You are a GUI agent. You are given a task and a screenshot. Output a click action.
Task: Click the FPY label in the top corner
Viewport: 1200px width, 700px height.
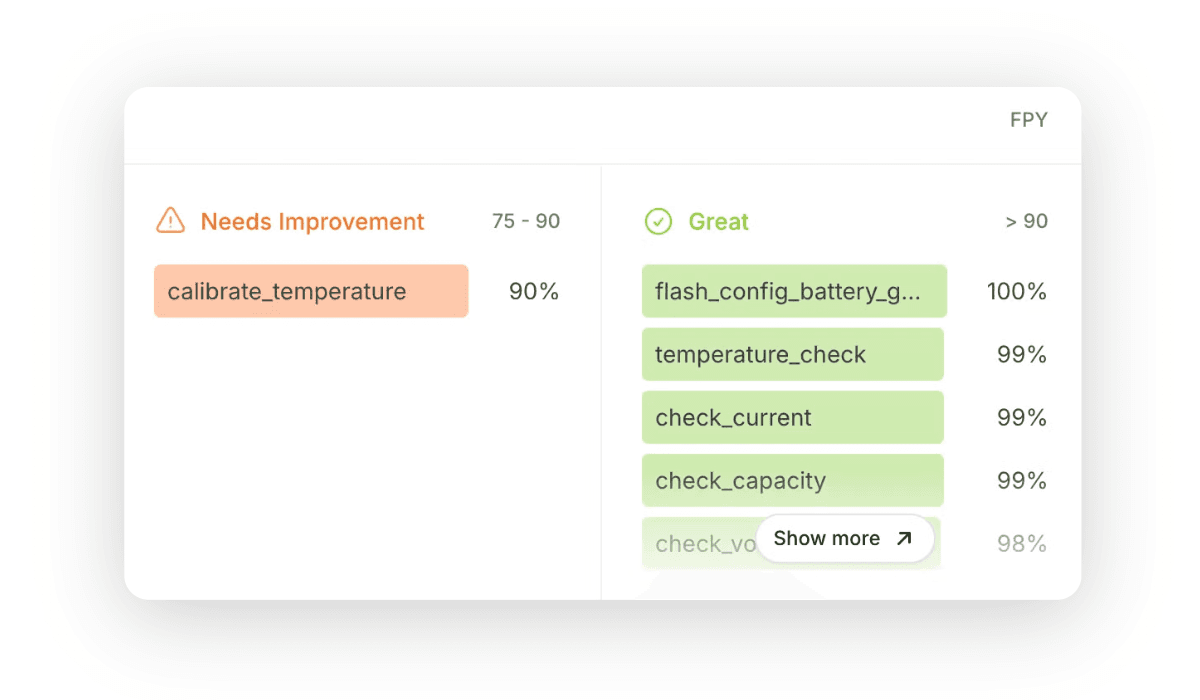pos(1029,119)
